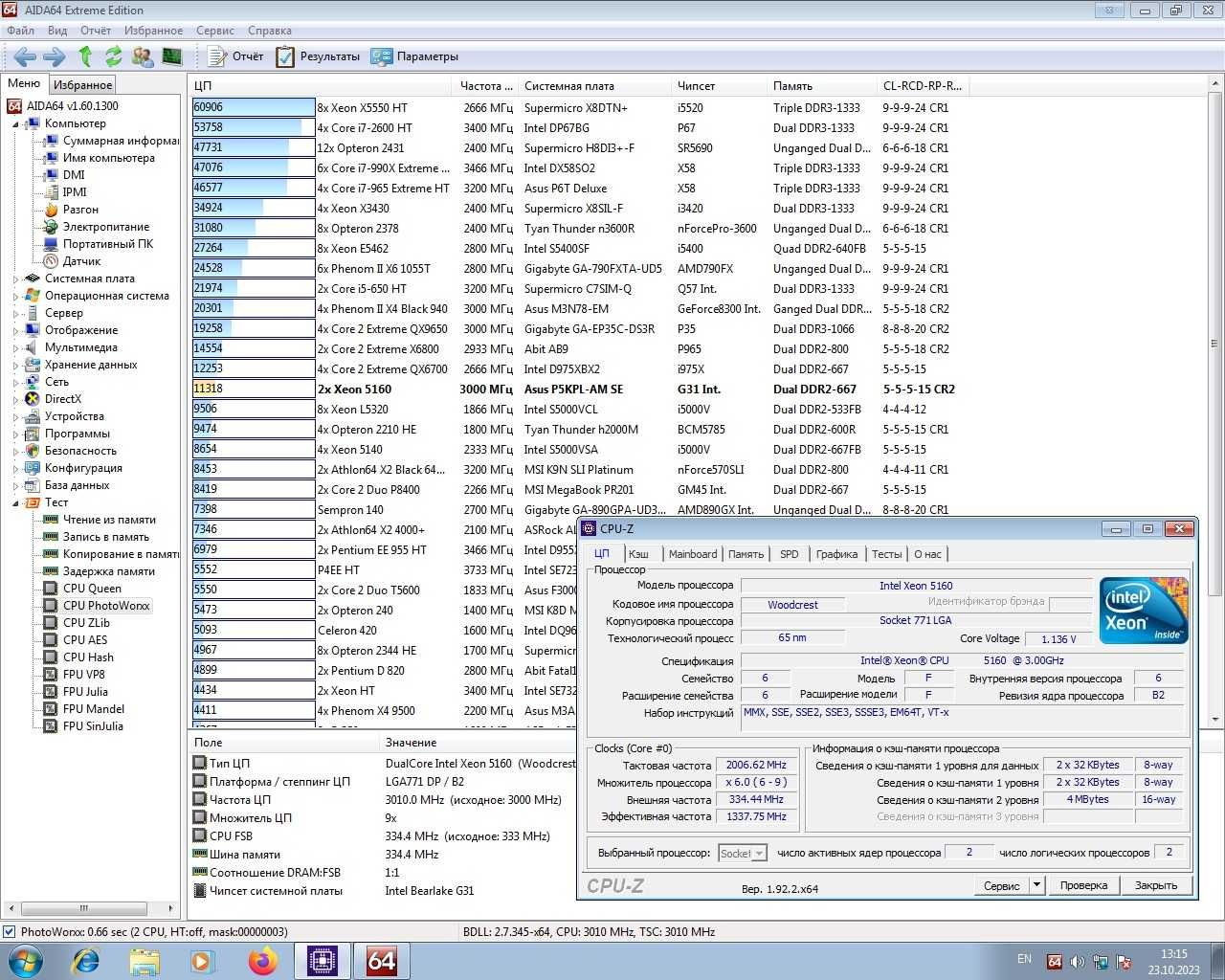The height and width of the screenshot is (980, 1225).
Task: Select the highlighted 2x Xeon 5160 row
Action: [x=580, y=390]
